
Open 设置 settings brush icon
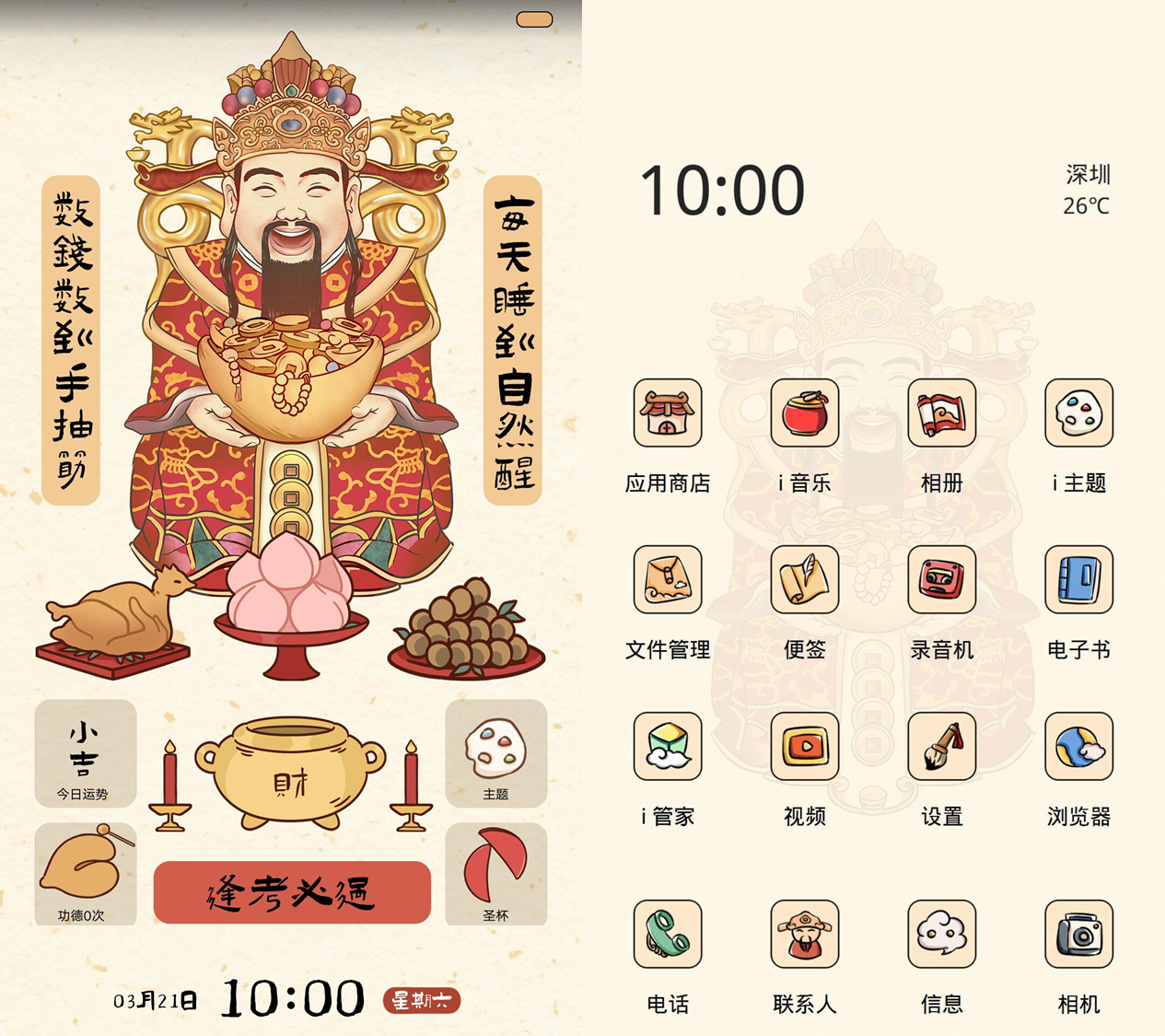(x=942, y=746)
